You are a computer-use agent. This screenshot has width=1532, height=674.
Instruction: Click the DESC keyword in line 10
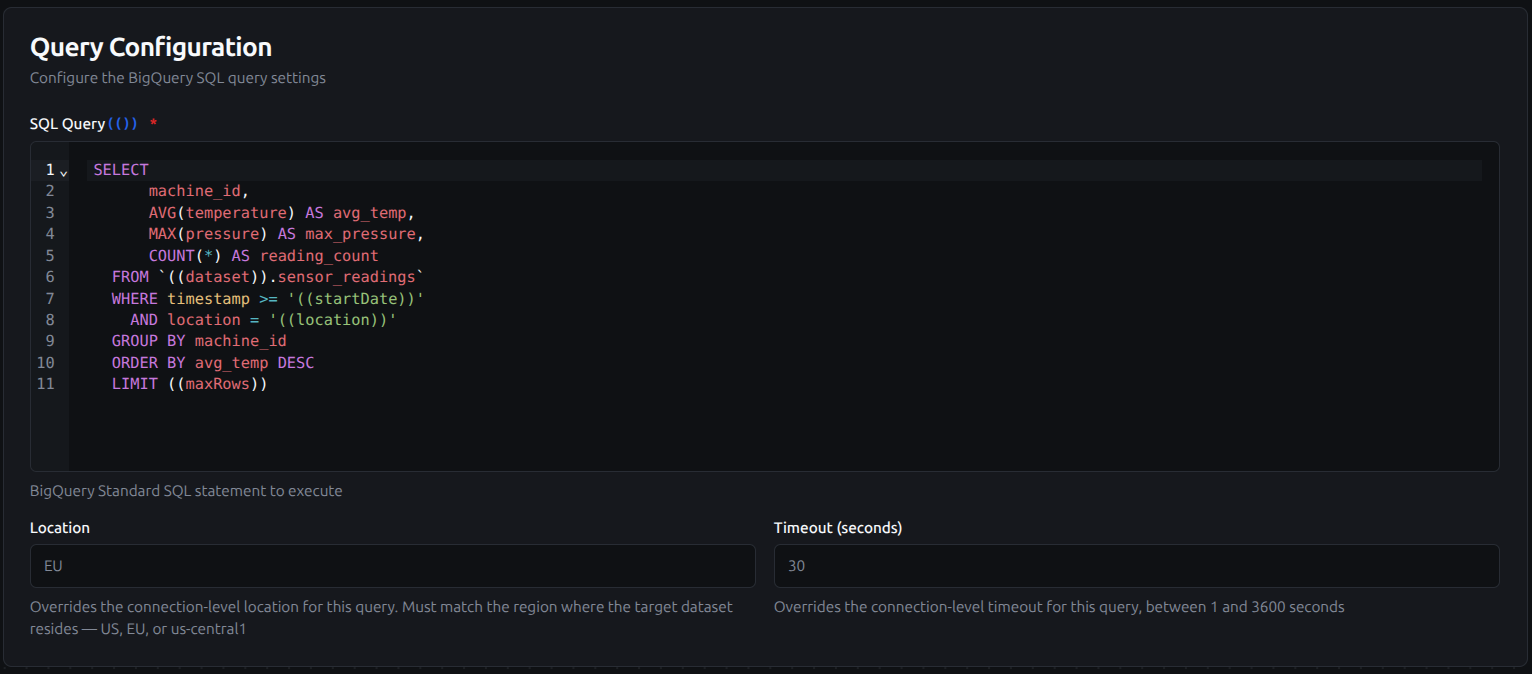point(295,363)
